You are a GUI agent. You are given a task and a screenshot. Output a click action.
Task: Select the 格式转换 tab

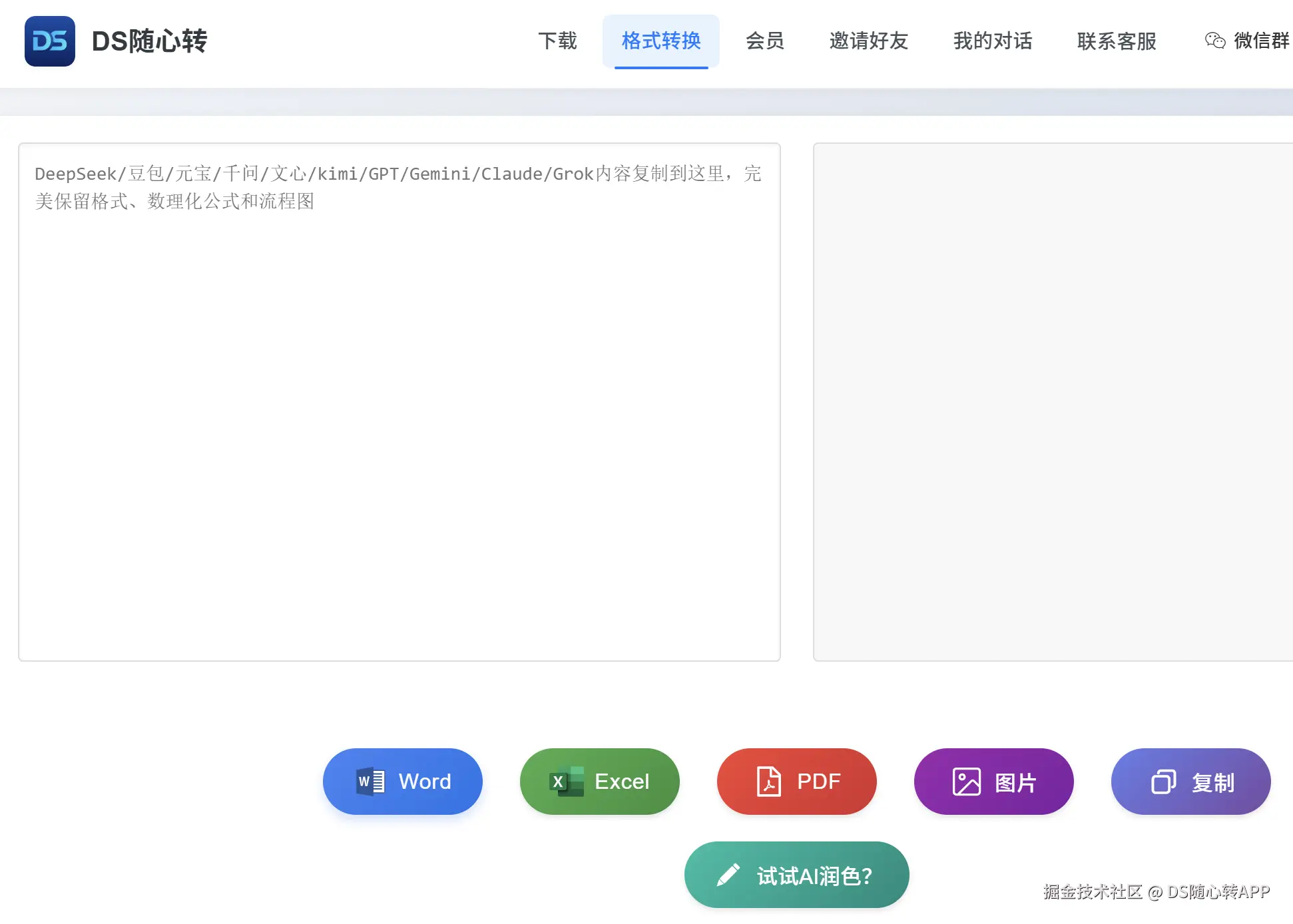click(660, 41)
